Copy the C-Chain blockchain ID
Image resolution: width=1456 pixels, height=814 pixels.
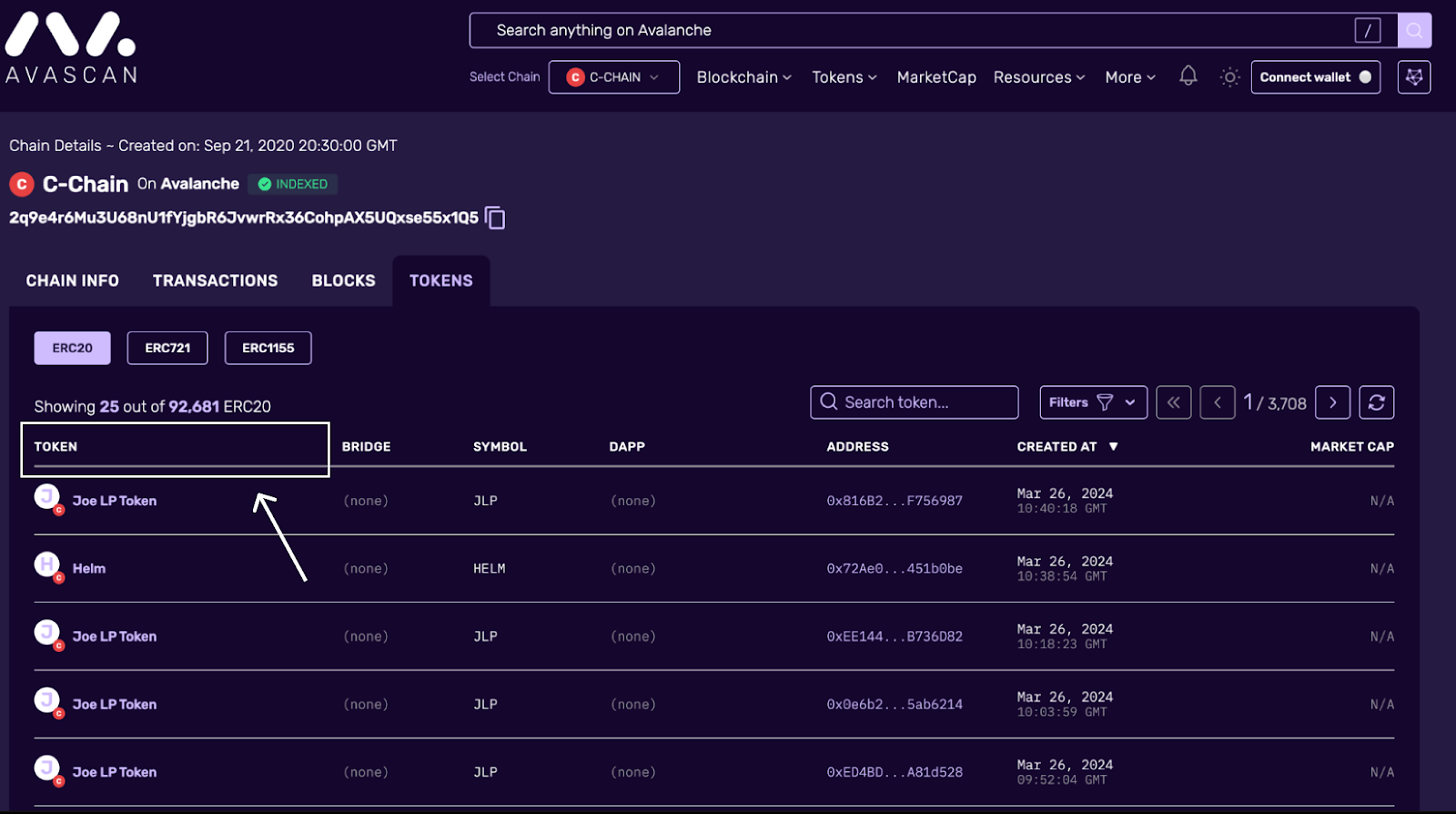[x=495, y=219]
